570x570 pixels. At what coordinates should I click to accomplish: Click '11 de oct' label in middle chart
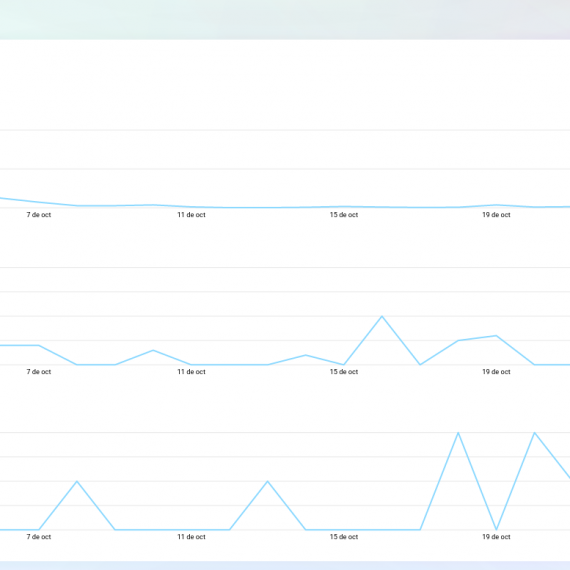(191, 372)
